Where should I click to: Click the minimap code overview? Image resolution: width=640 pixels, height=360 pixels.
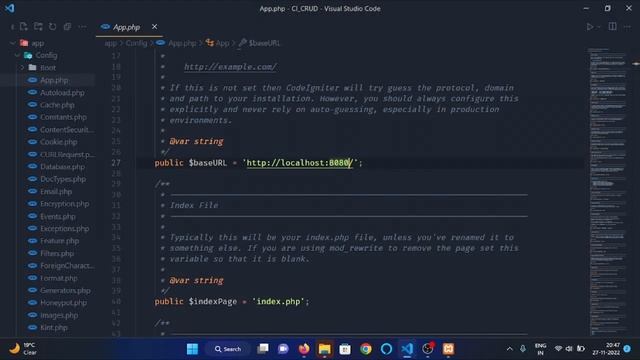608,191
